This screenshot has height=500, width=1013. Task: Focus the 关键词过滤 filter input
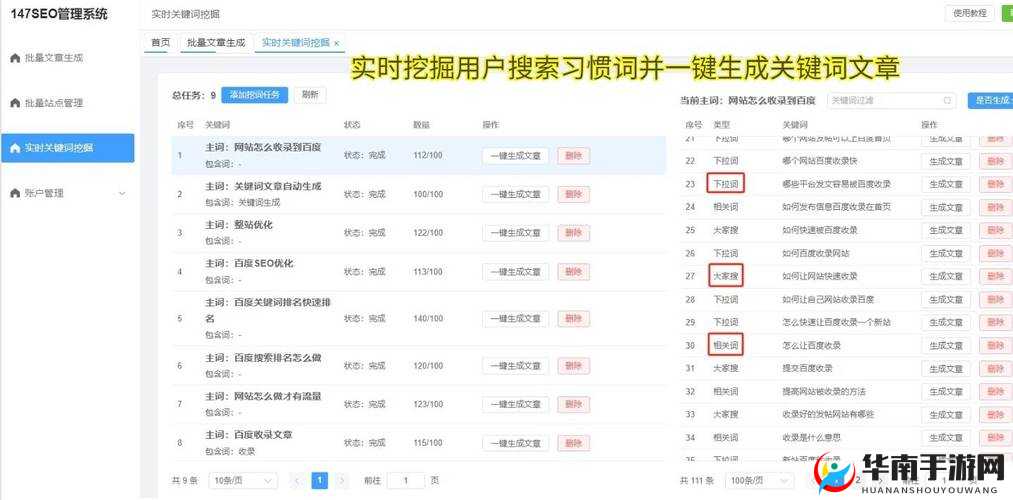[x=892, y=101]
